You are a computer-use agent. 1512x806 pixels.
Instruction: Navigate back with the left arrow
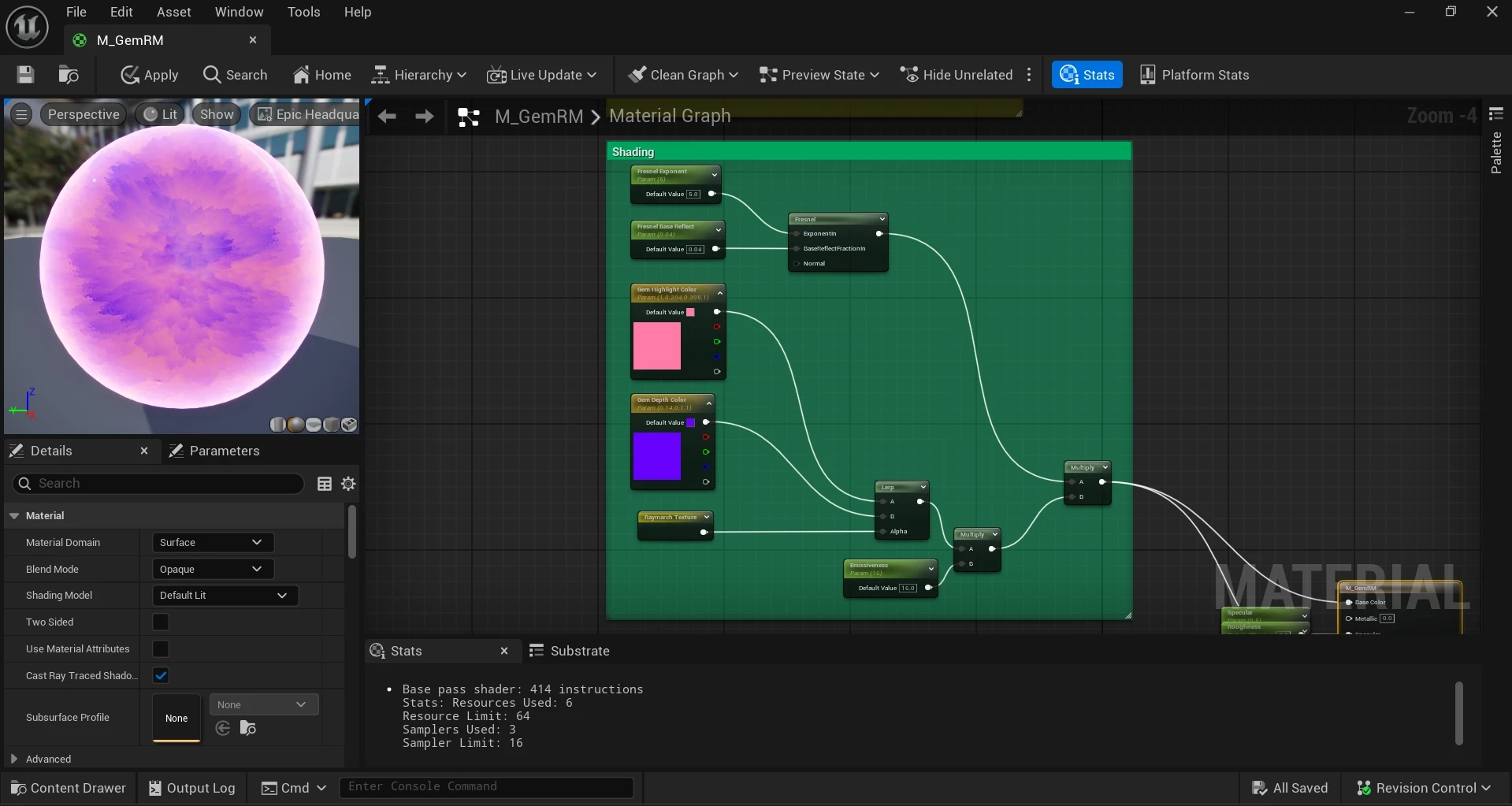(386, 117)
